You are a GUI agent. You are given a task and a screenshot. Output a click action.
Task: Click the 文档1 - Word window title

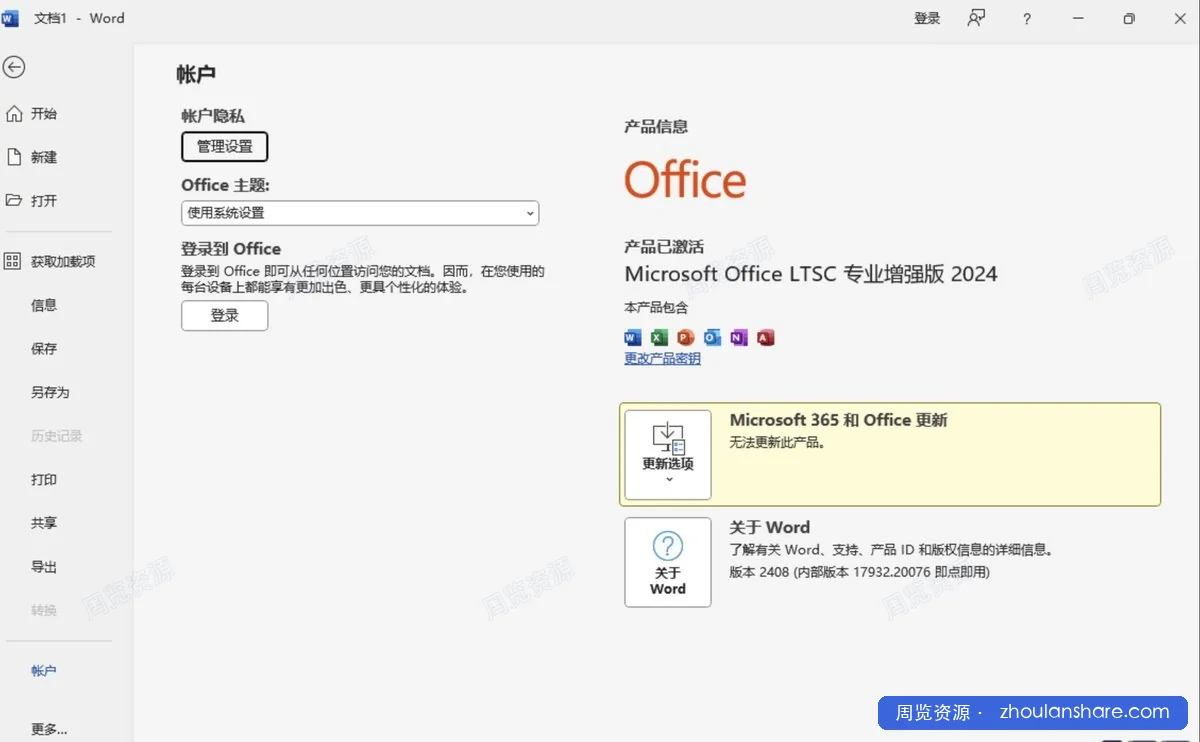click(80, 18)
